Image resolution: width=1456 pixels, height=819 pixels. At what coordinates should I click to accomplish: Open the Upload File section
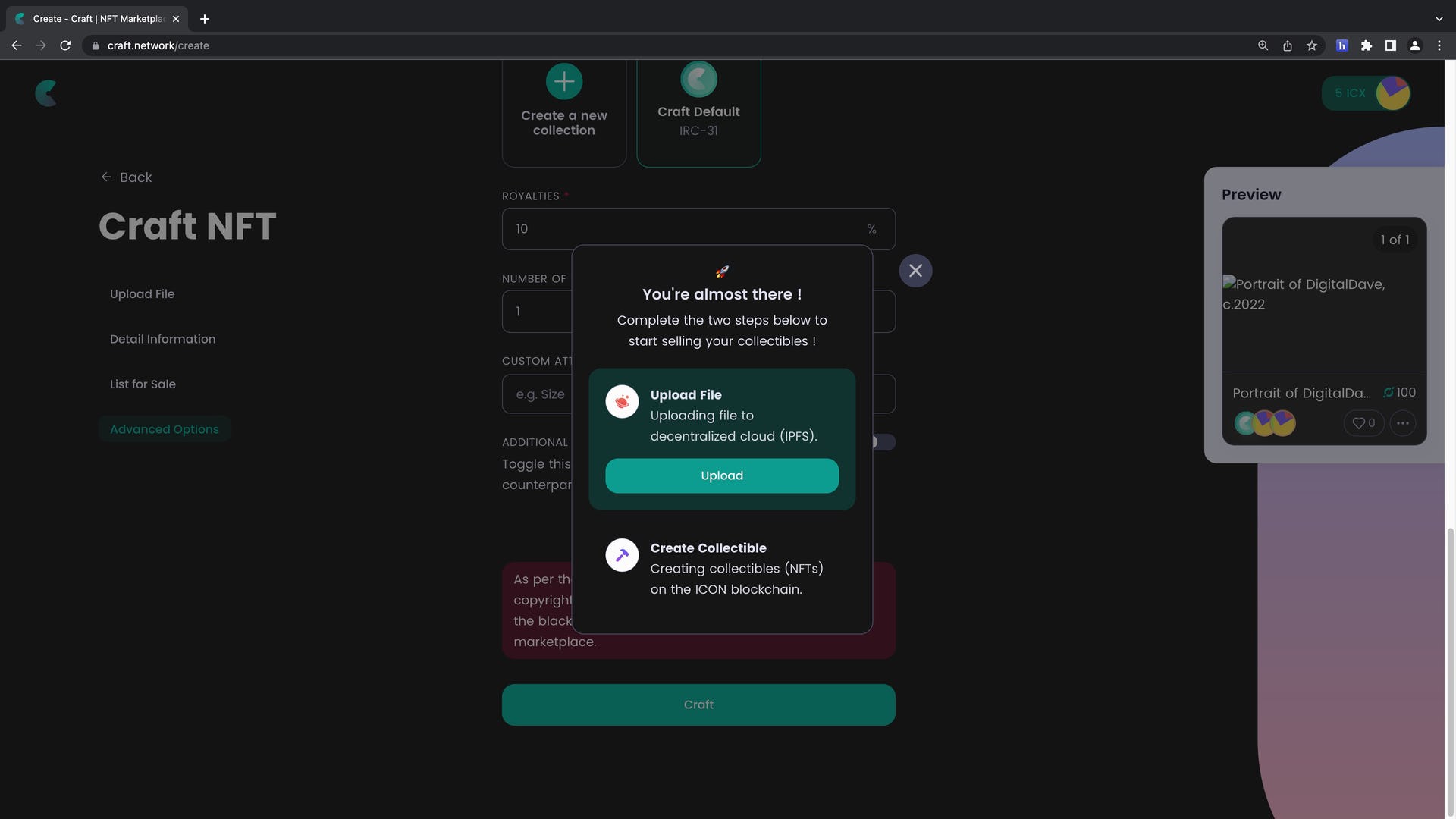[x=142, y=293]
